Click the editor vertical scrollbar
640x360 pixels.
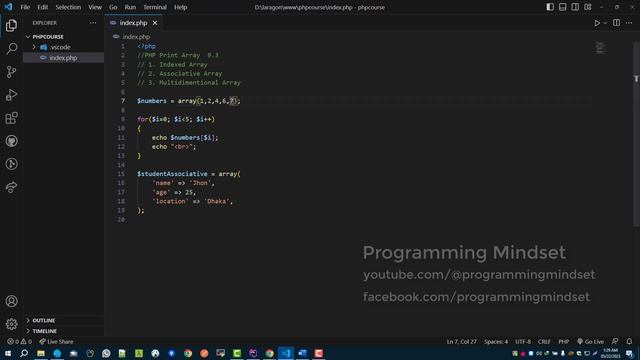tap(636, 133)
